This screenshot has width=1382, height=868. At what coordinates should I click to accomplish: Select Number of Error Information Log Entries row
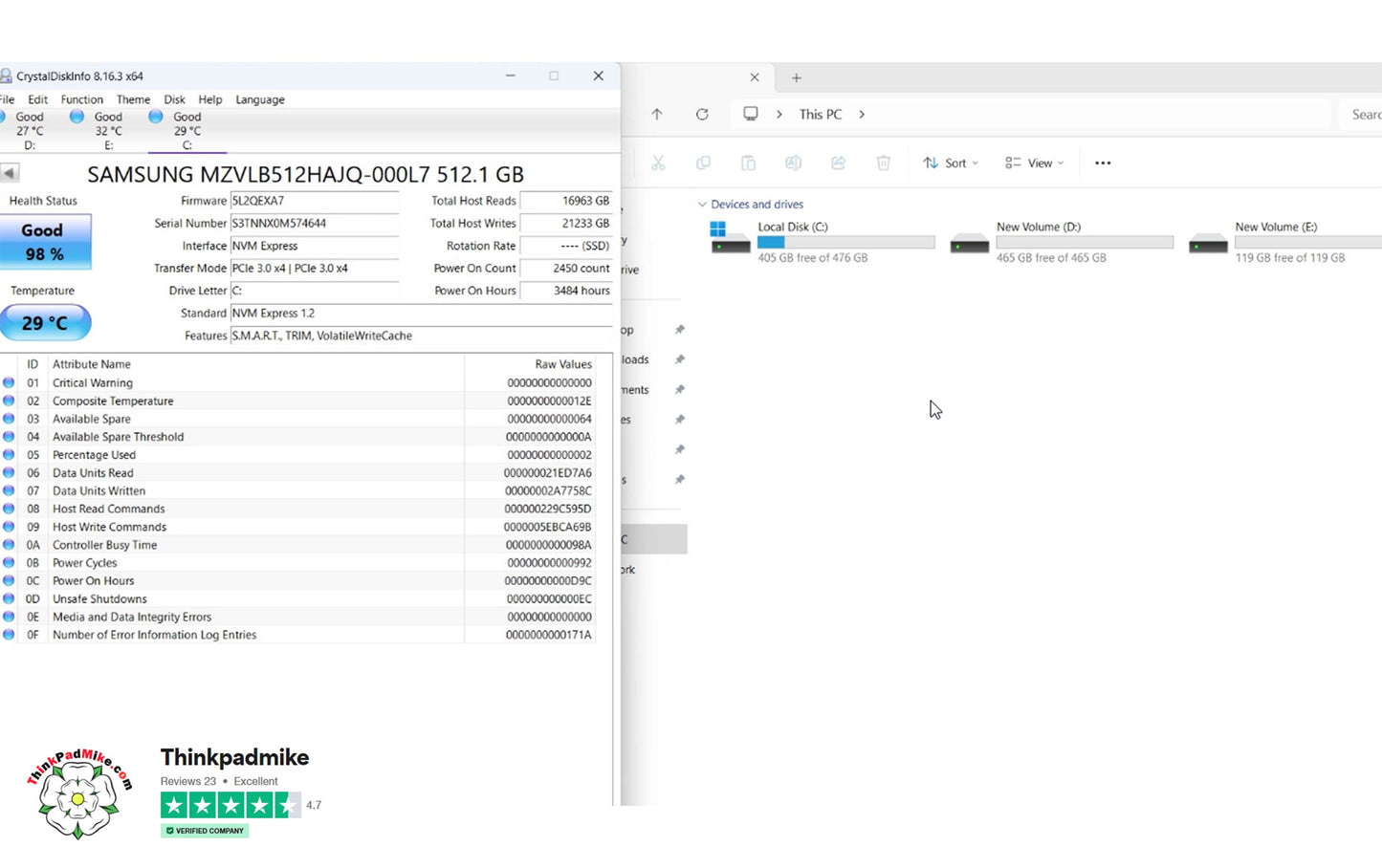(298, 635)
